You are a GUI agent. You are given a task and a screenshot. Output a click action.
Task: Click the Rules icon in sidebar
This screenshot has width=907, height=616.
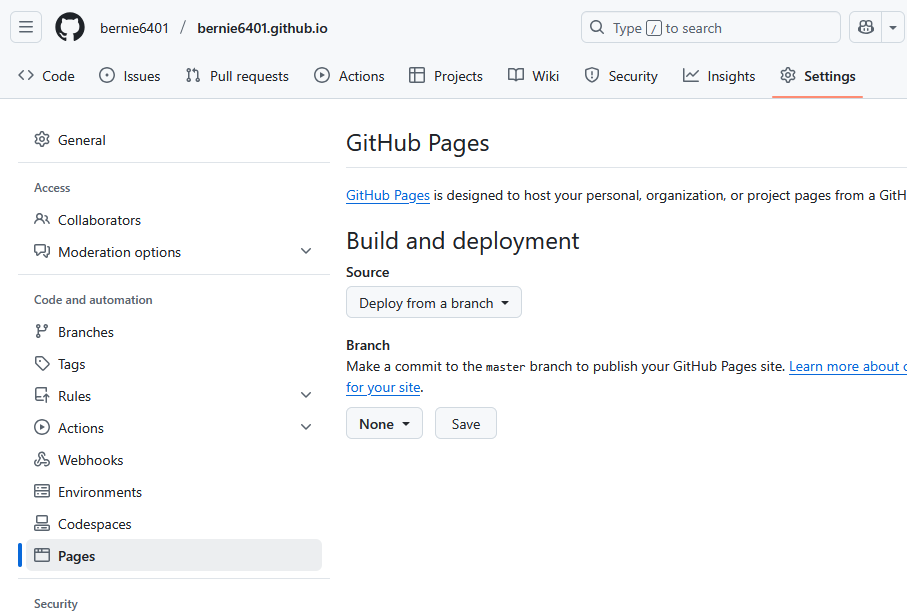coord(42,395)
